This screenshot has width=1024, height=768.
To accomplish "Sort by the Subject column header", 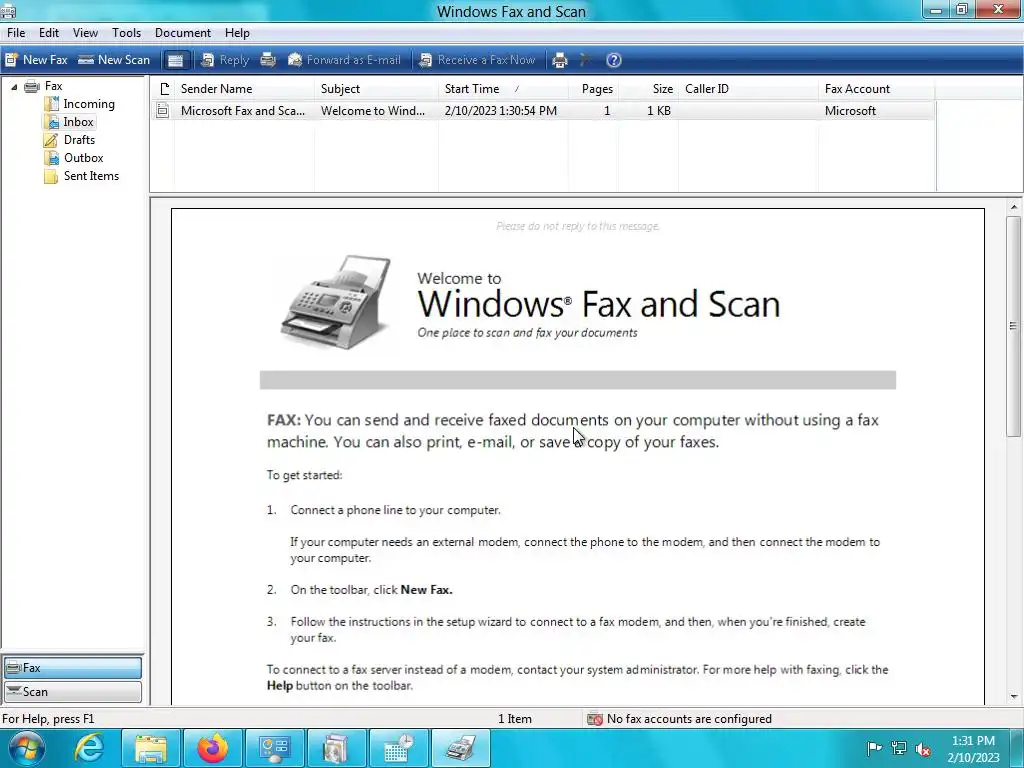I will [377, 89].
